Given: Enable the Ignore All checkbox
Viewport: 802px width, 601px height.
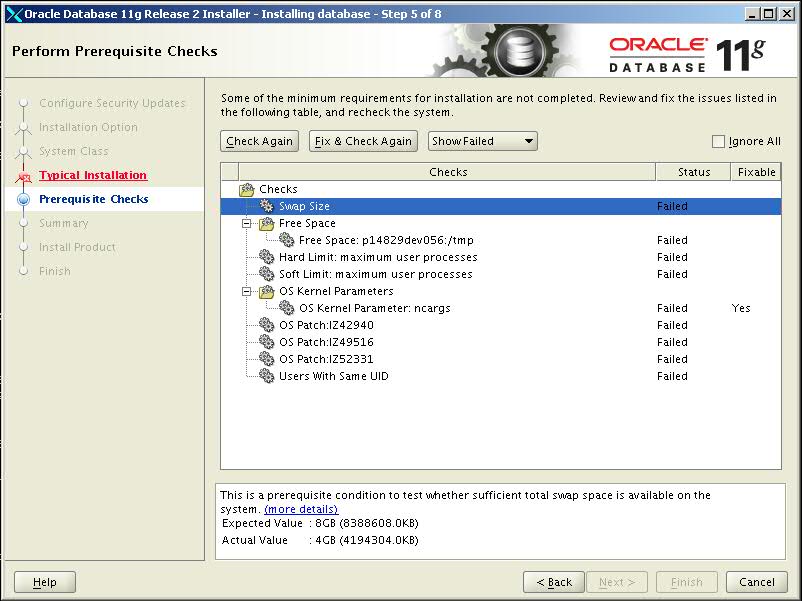Looking at the screenshot, I should coord(718,141).
